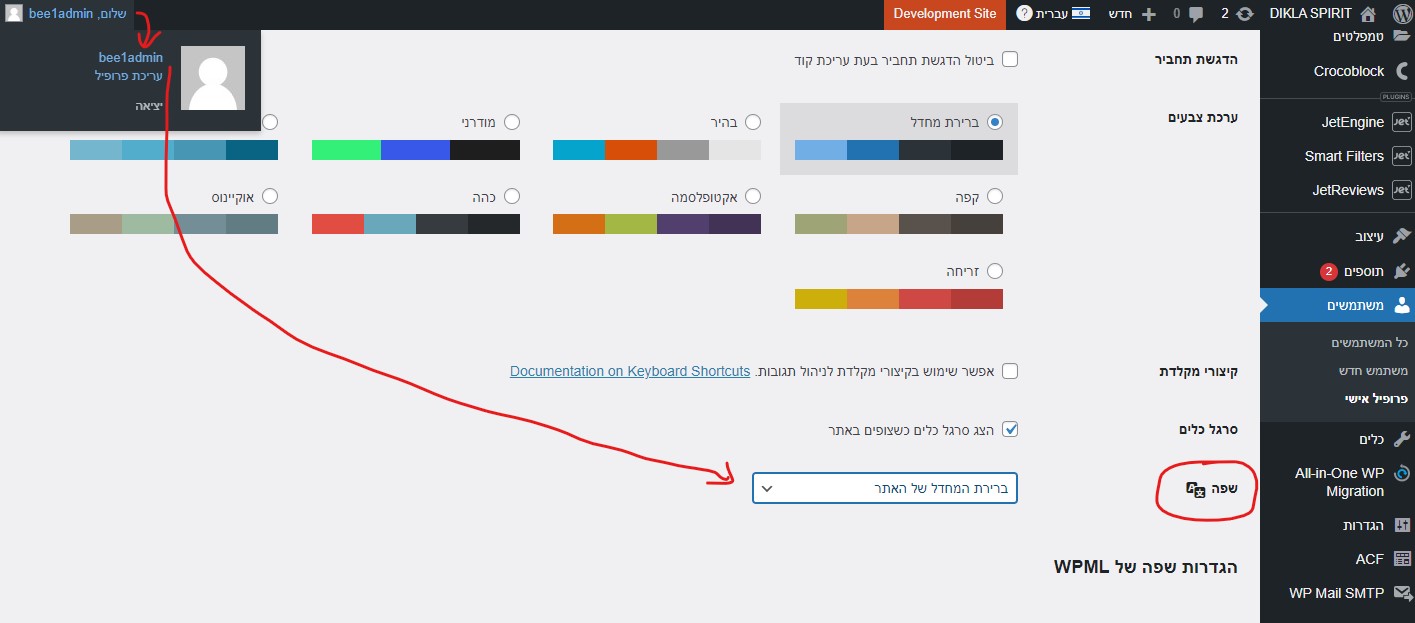Click the small avatar in the admin bar
Screen dimensions: 1415x623
[14, 14]
